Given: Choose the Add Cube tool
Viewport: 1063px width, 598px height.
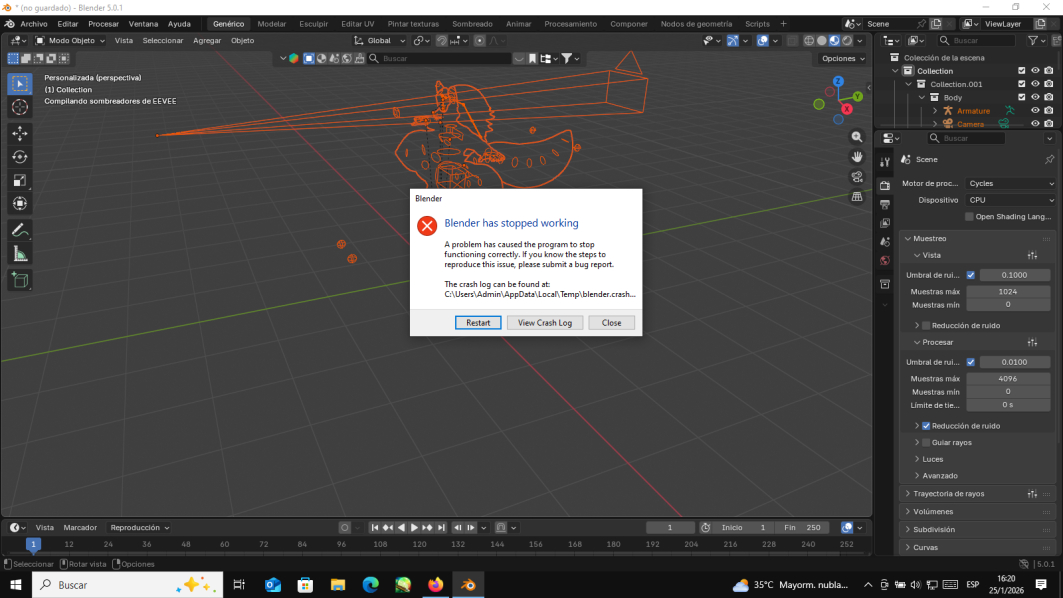Looking at the screenshot, I should 20,280.
